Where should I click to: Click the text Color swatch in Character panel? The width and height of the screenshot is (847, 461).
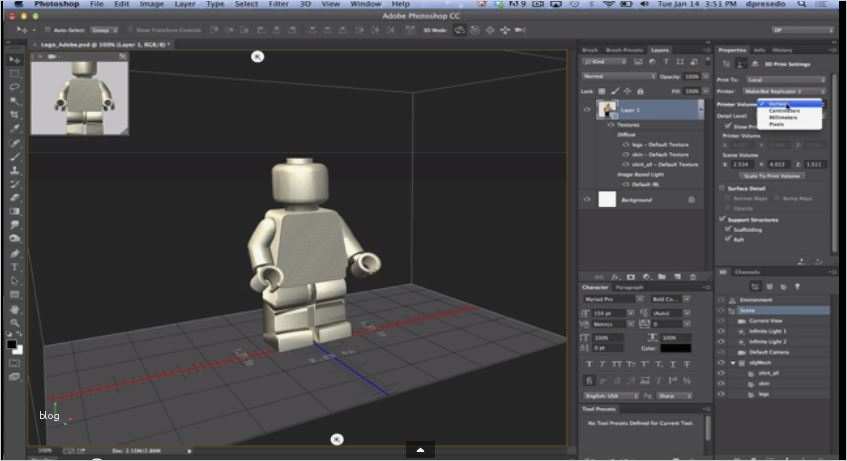coord(674,347)
